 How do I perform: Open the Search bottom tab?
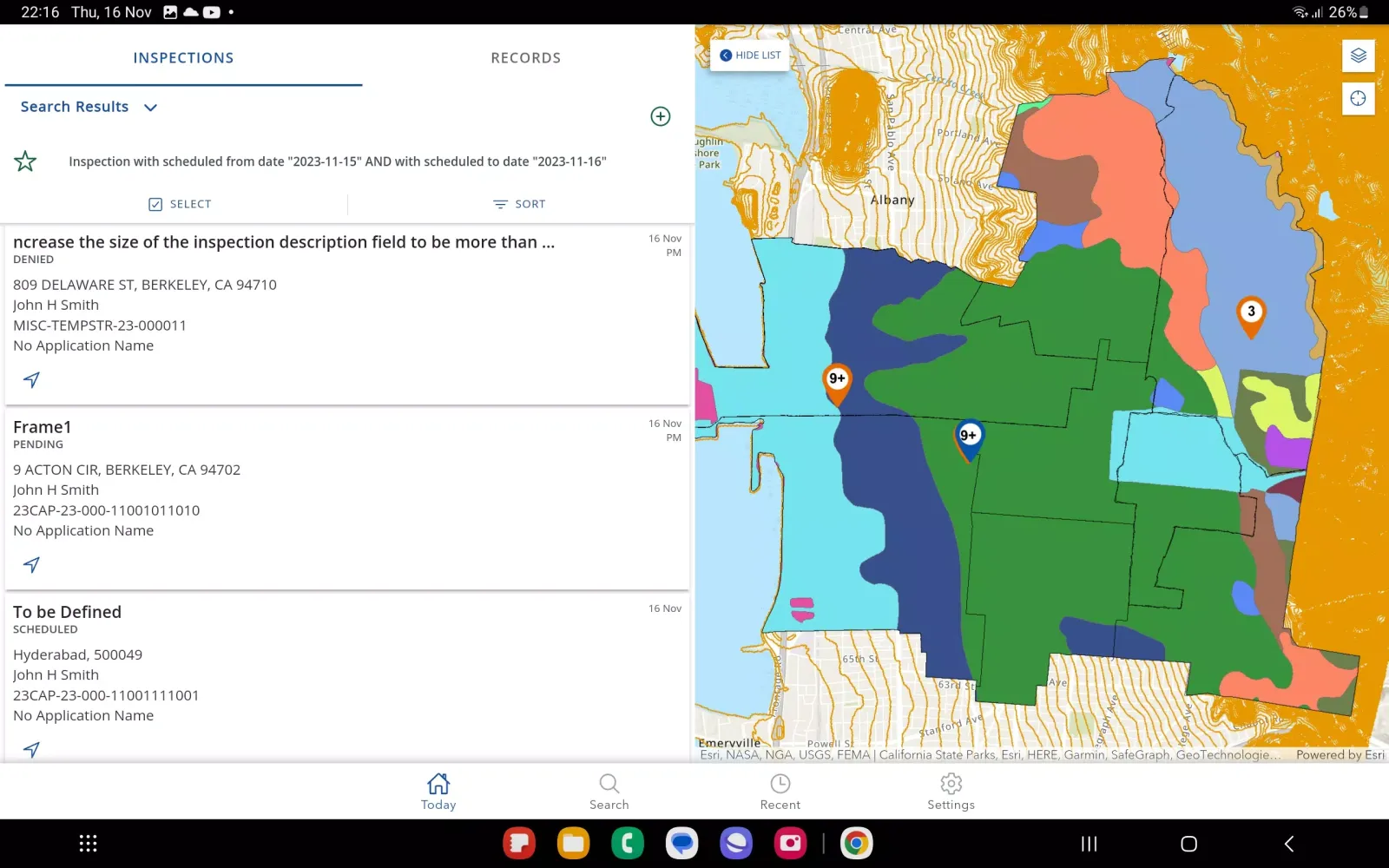coord(609,791)
